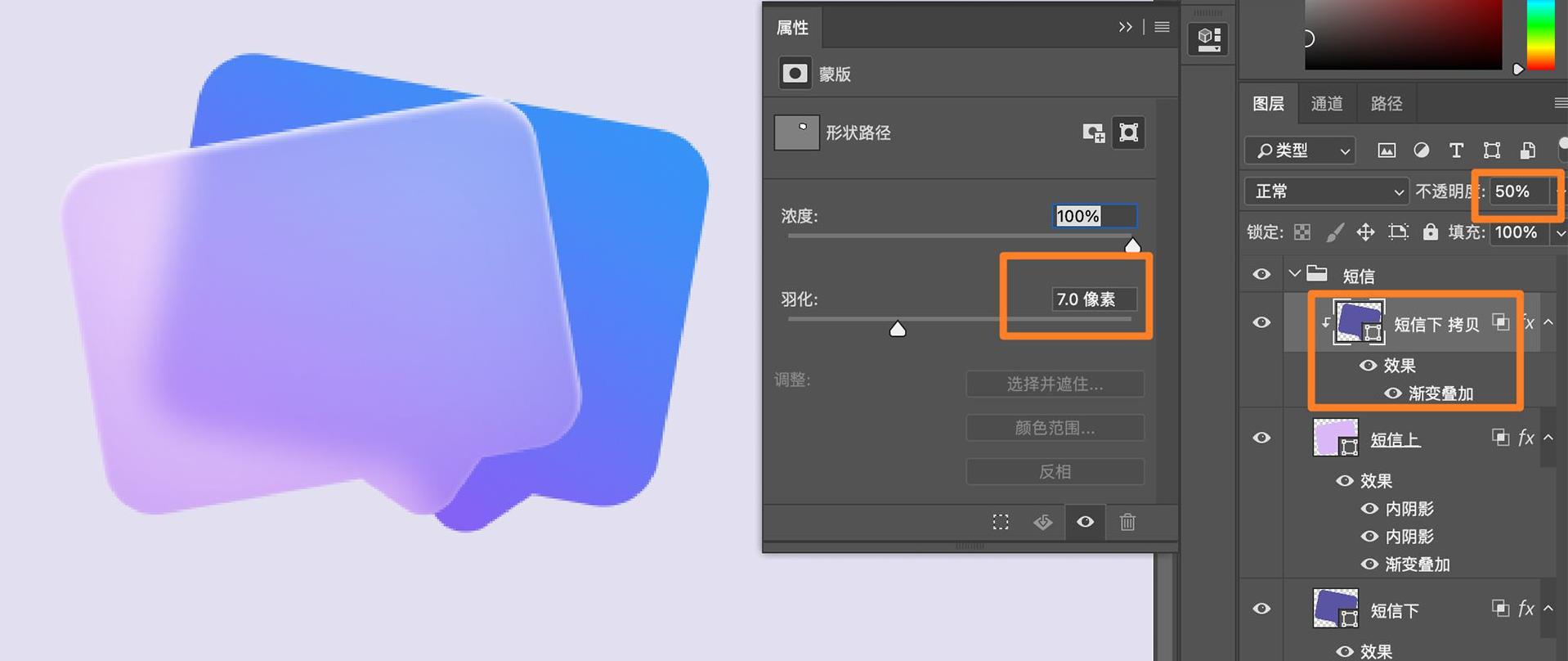Select the 蒙版 pixel mask icon
This screenshot has width=1568, height=661.
pos(795,74)
